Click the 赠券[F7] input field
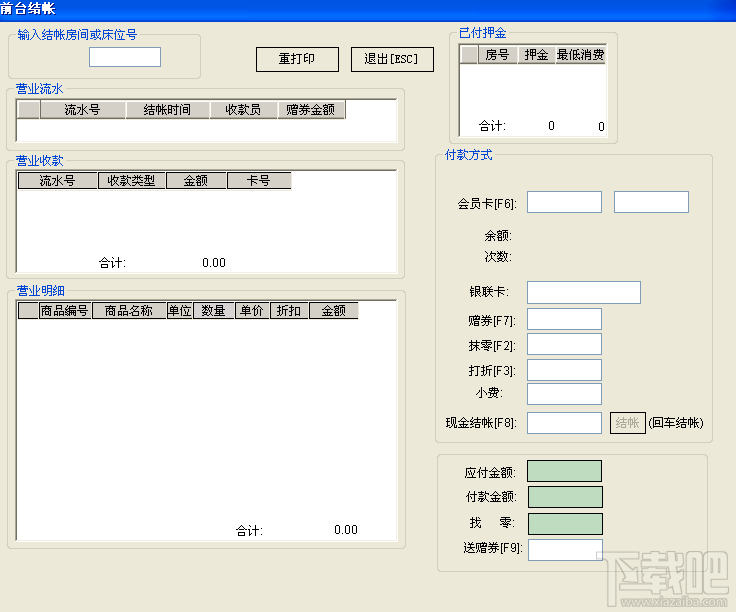The width and height of the screenshot is (736, 612). (564, 319)
